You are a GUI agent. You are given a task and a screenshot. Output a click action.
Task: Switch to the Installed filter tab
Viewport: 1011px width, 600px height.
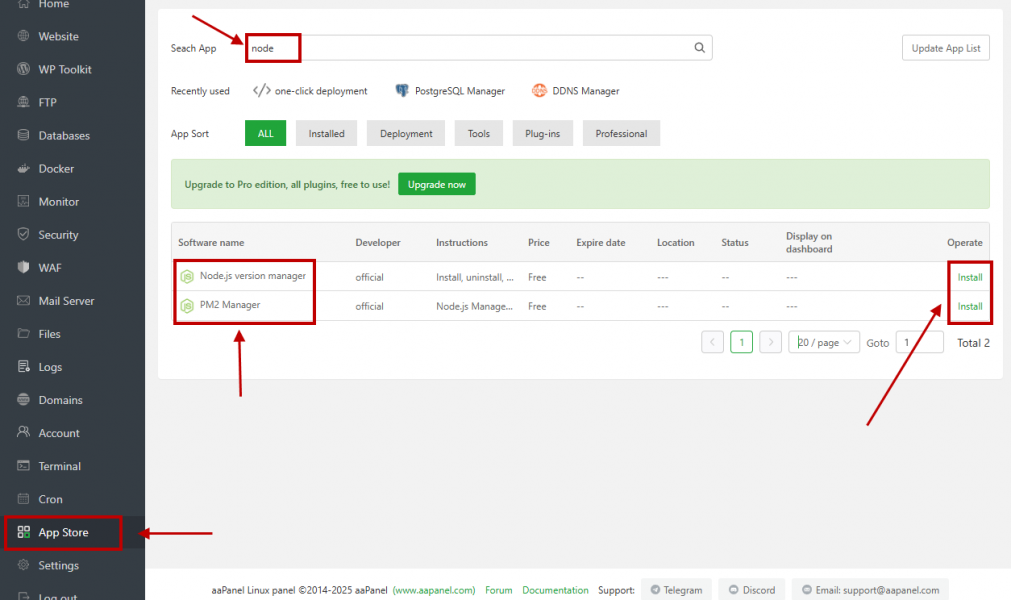pos(326,133)
